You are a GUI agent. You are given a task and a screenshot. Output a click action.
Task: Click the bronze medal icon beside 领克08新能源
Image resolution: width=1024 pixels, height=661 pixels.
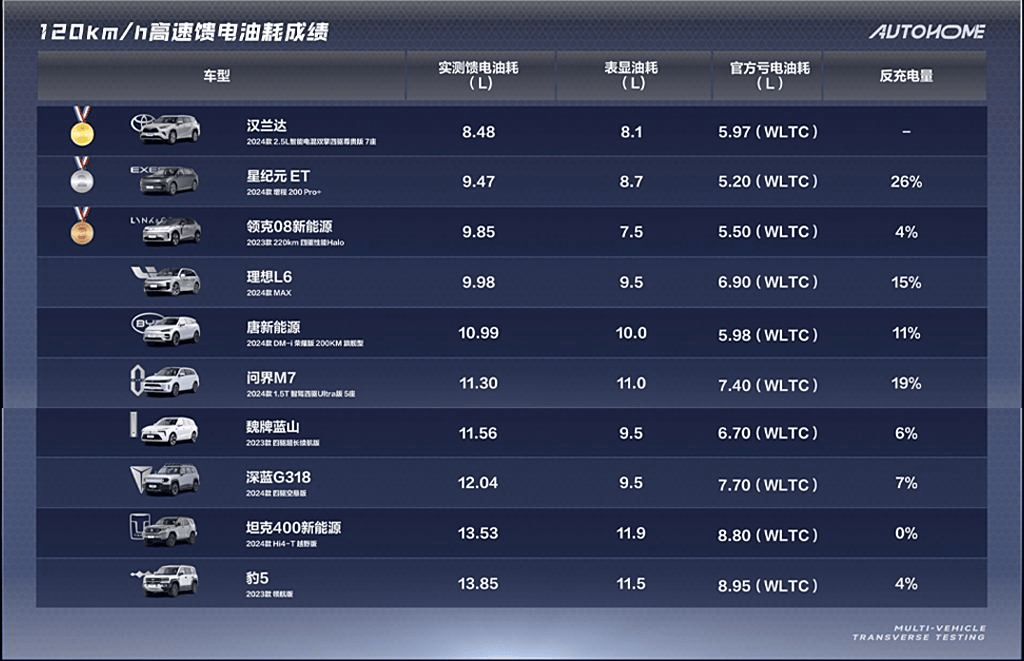click(x=82, y=225)
